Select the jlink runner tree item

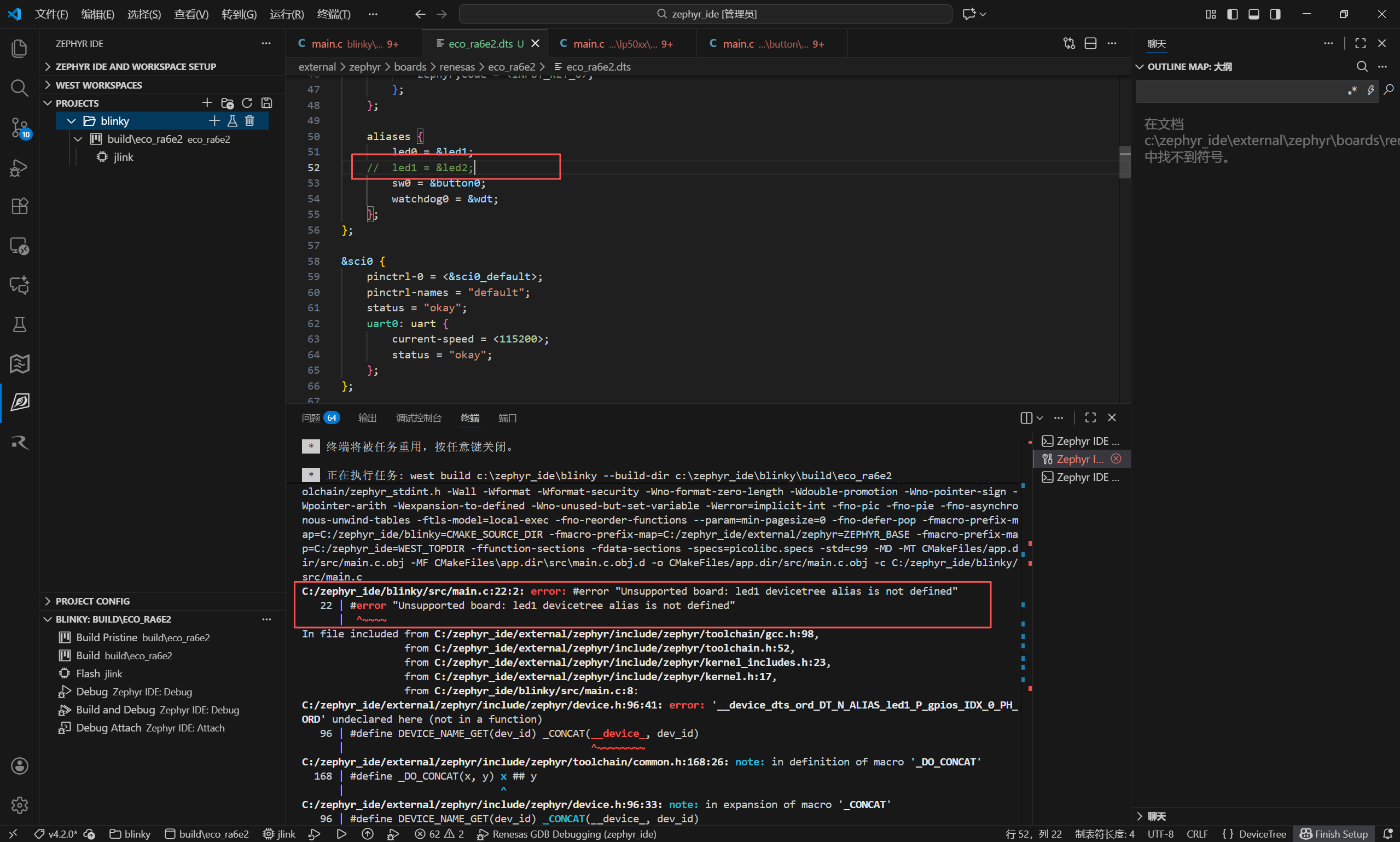(123, 157)
